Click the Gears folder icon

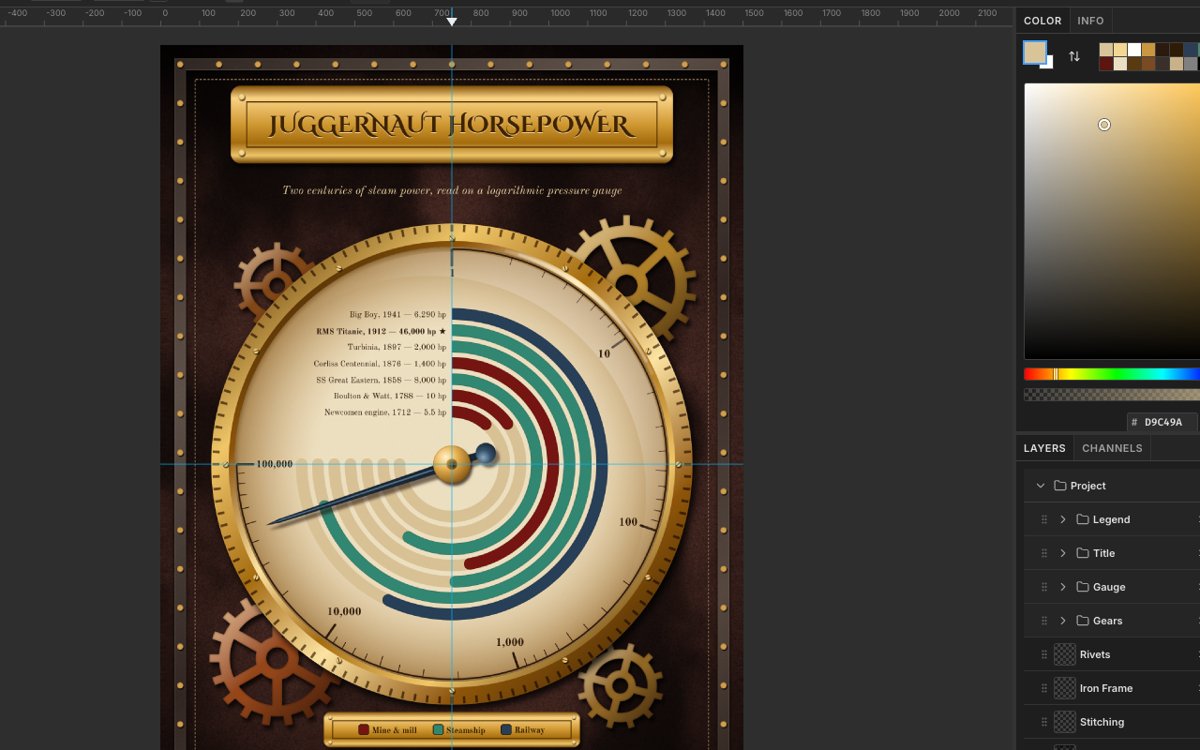(1082, 621)
